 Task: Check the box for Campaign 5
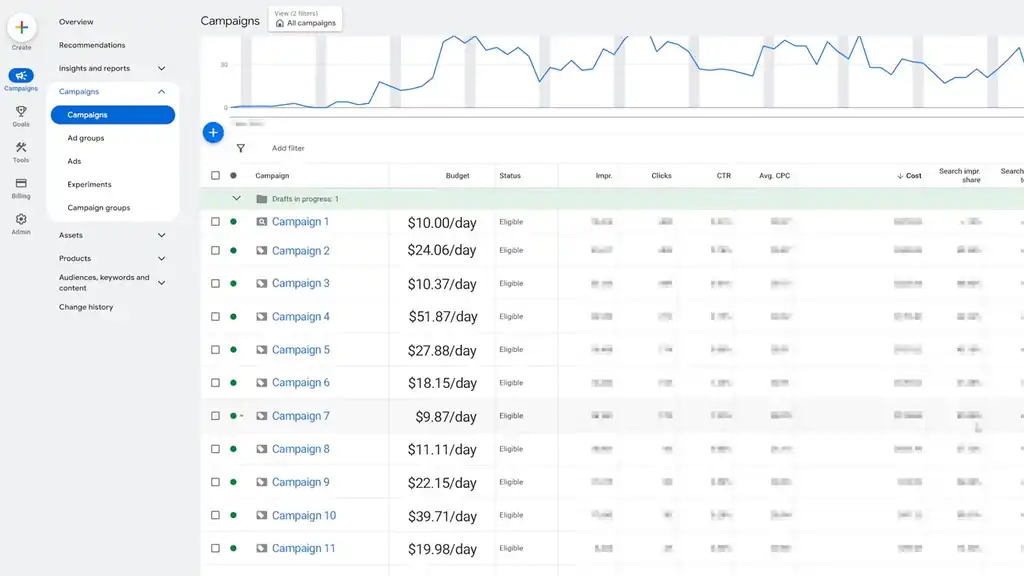[216, 349]
